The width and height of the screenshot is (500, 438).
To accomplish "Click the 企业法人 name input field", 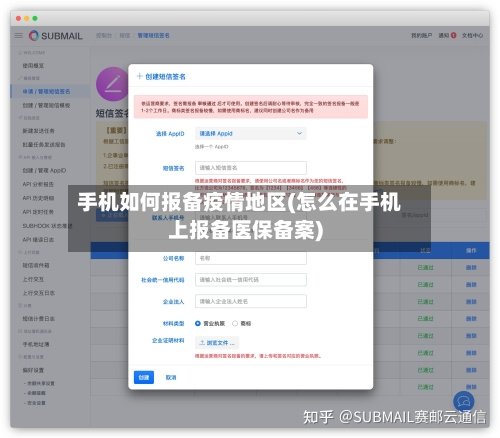I will [251, 301].
